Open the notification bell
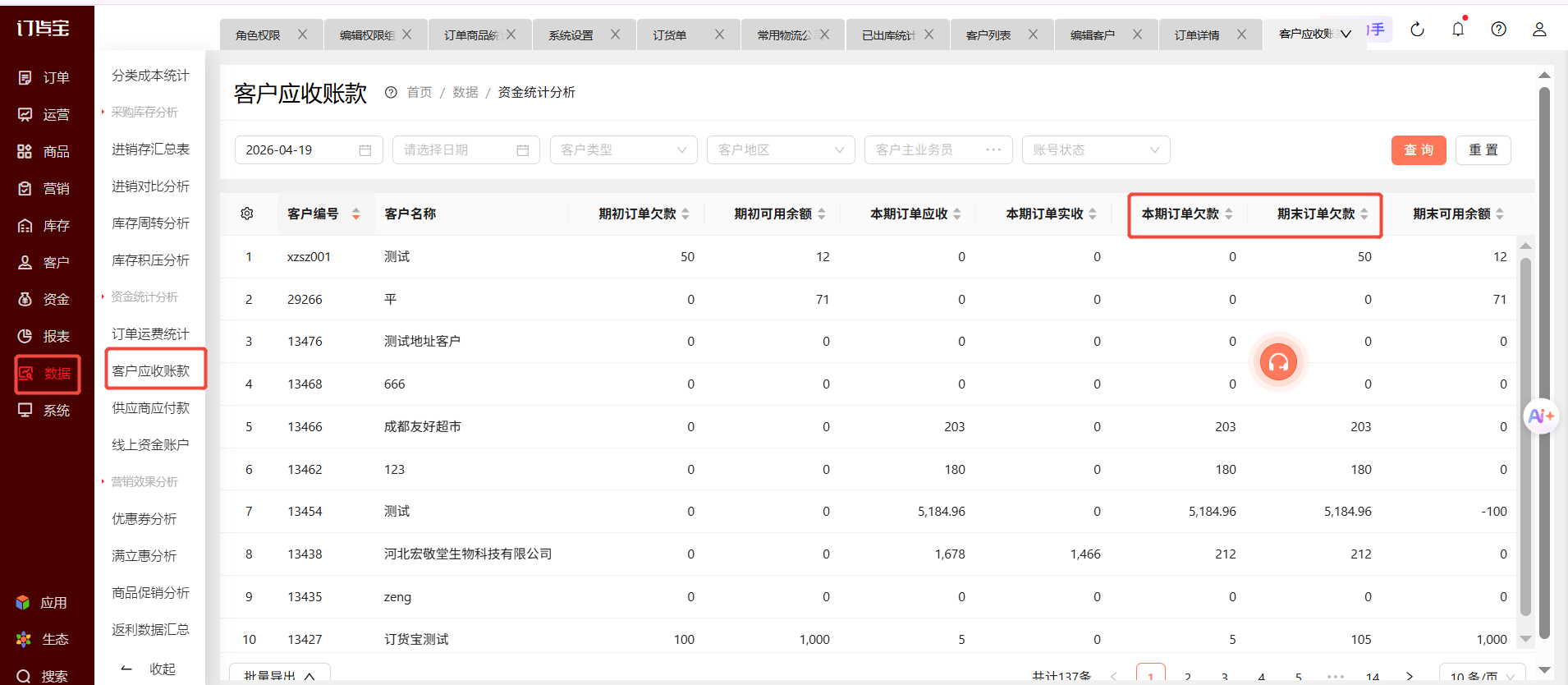1568x685 pixels. click(x=1458, y=30)
